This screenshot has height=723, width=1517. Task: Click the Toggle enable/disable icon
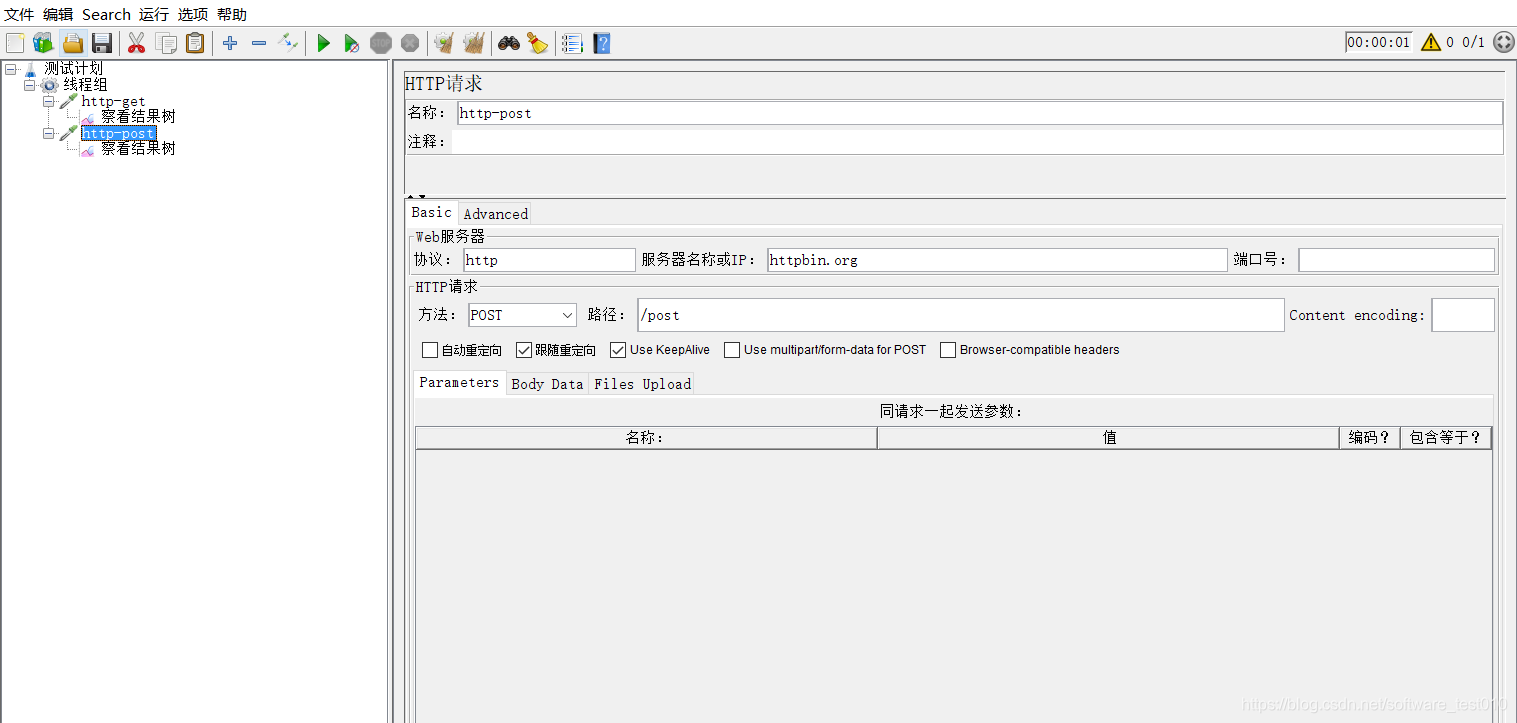pyautogui.click(x=288, y=42)
